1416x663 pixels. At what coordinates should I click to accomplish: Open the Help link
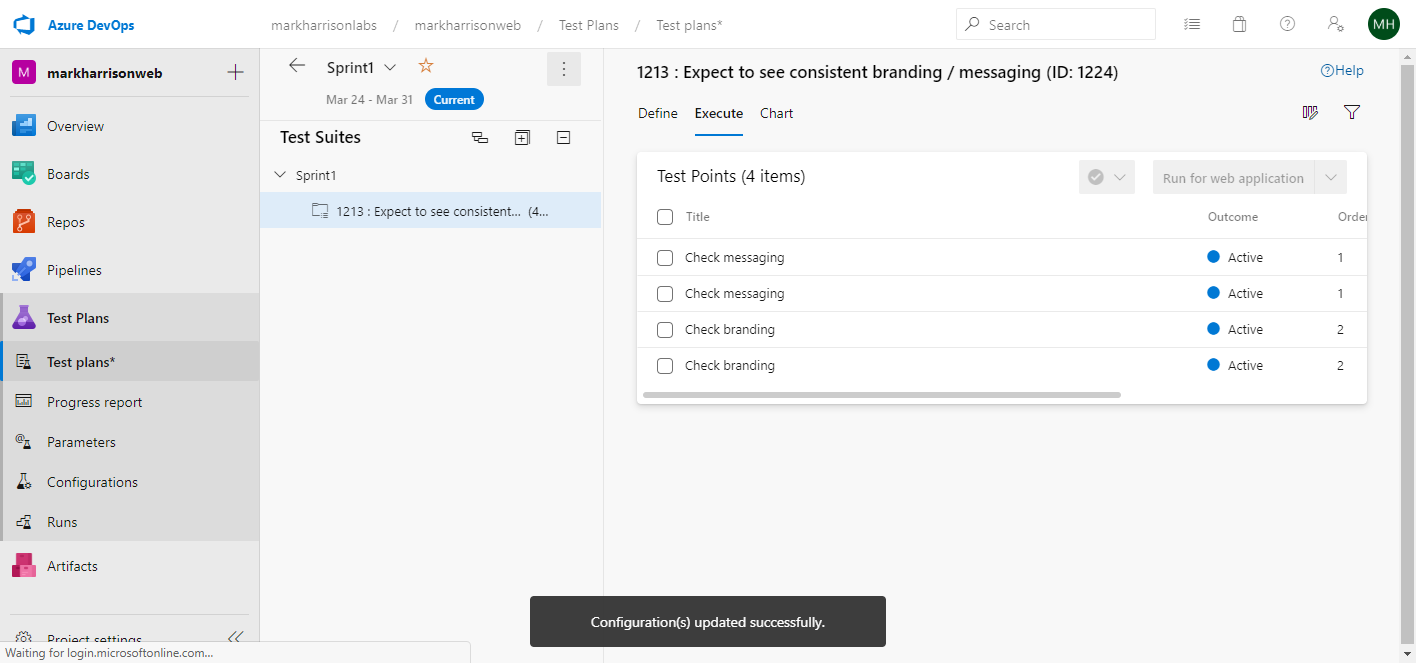coord(1342,71)
